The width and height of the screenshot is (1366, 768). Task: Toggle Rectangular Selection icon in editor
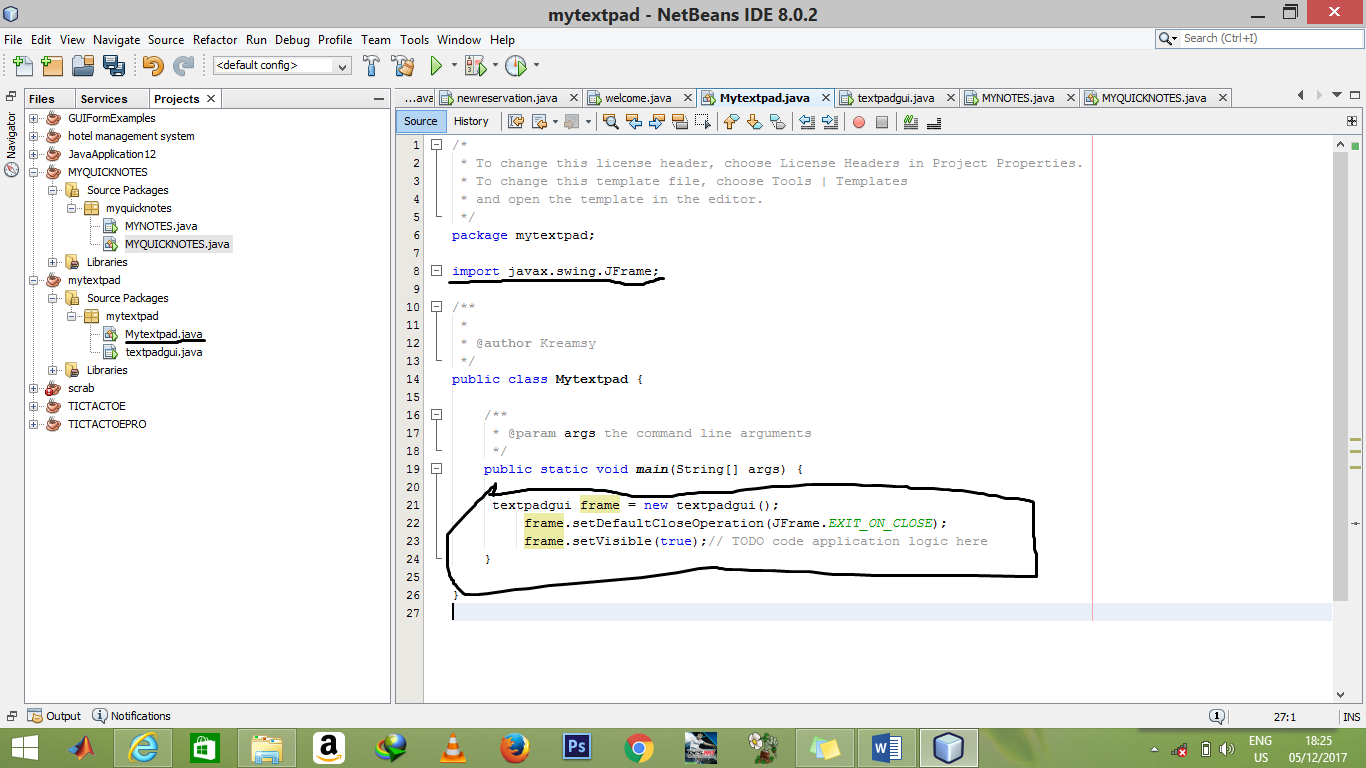703,122
